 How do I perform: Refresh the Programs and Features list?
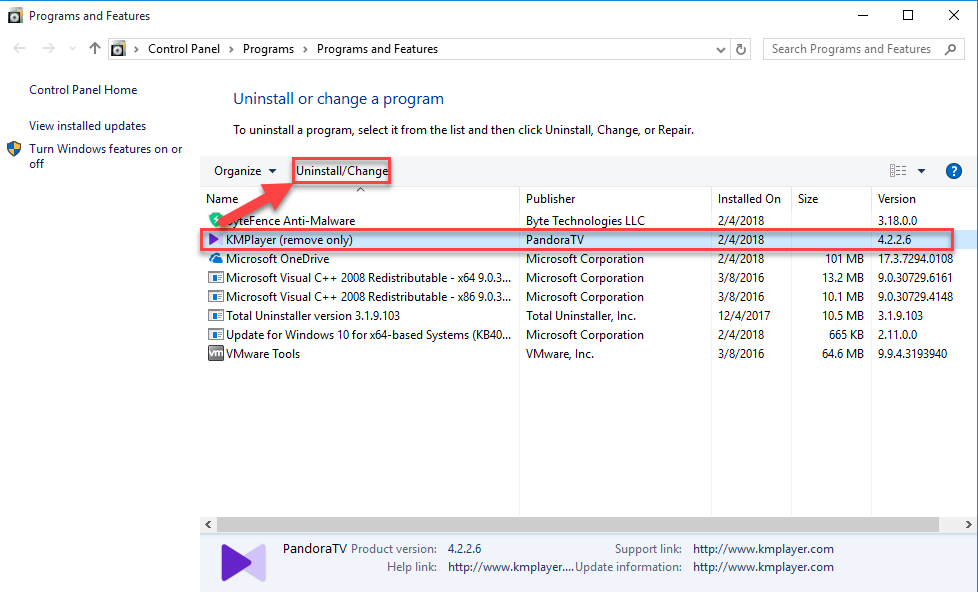click(x=741, y=49)
